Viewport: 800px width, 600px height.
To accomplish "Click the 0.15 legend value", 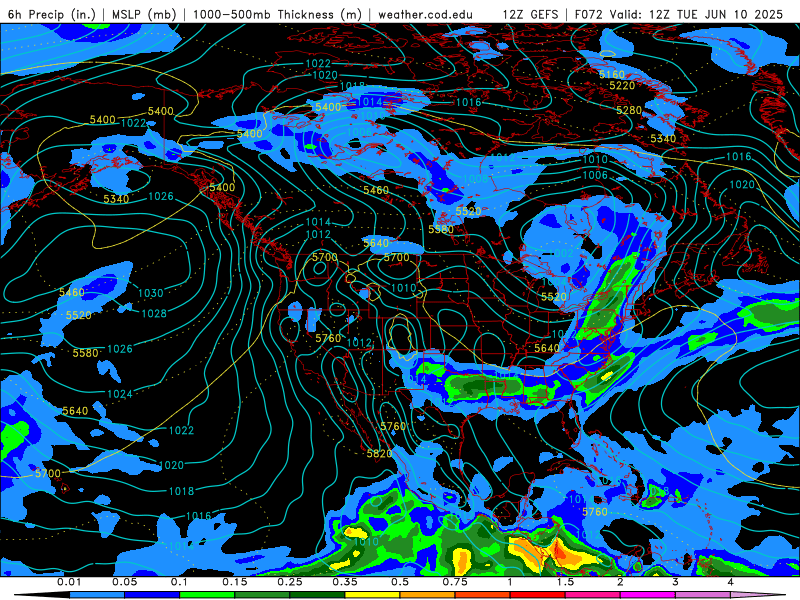I will (235, 582).
